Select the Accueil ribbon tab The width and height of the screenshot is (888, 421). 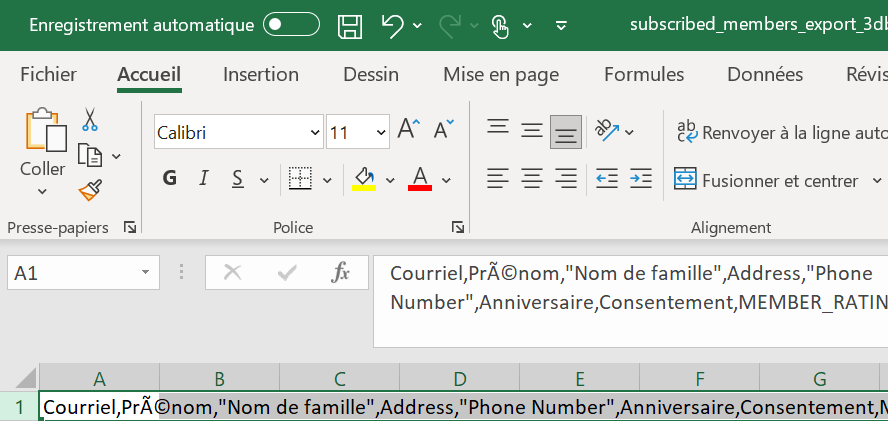[149, 74]
